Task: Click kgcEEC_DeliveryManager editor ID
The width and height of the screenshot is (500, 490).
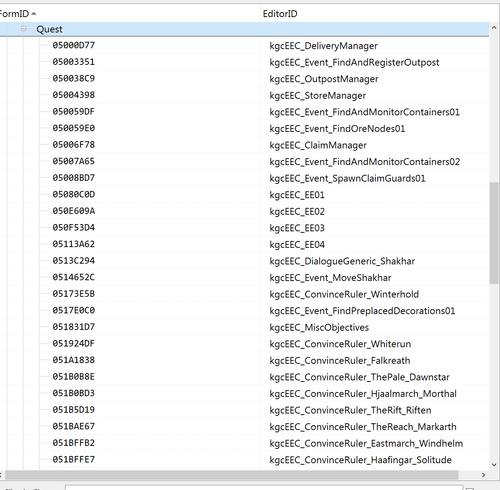Action: tap(323, 46)
